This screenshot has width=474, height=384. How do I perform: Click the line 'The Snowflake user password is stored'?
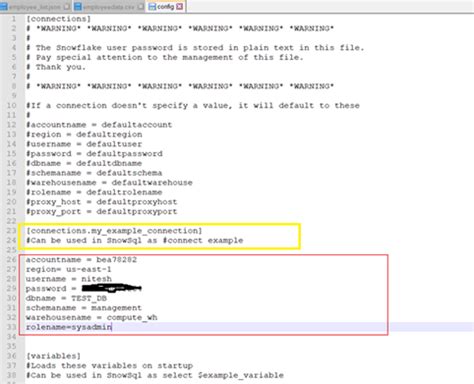[195, 48]
